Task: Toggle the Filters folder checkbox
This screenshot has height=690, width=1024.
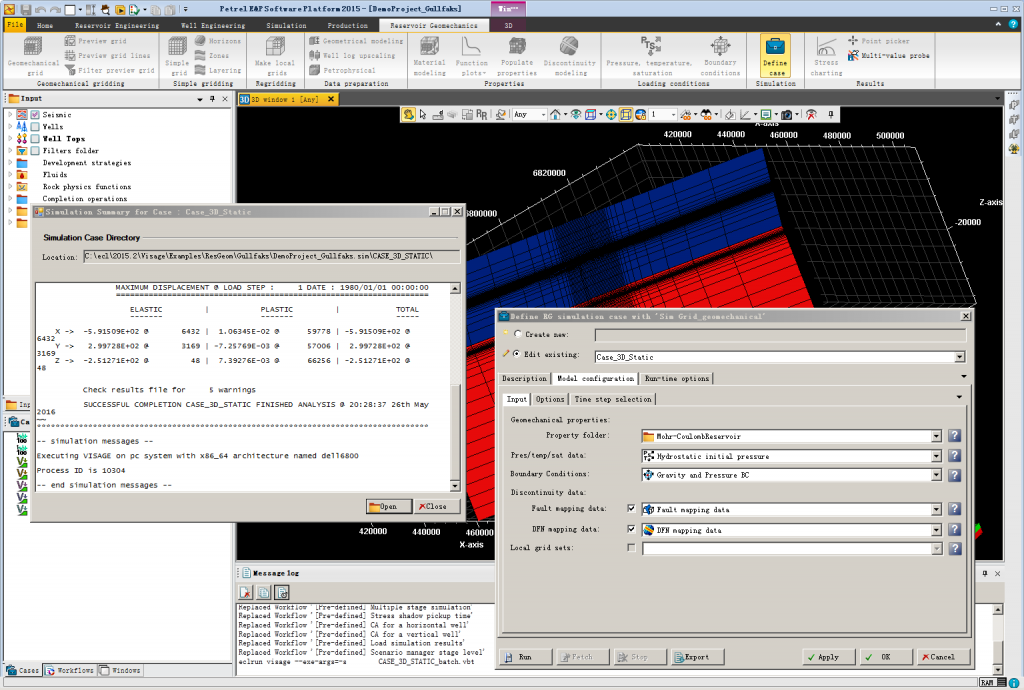Action: tap(35, 151)
